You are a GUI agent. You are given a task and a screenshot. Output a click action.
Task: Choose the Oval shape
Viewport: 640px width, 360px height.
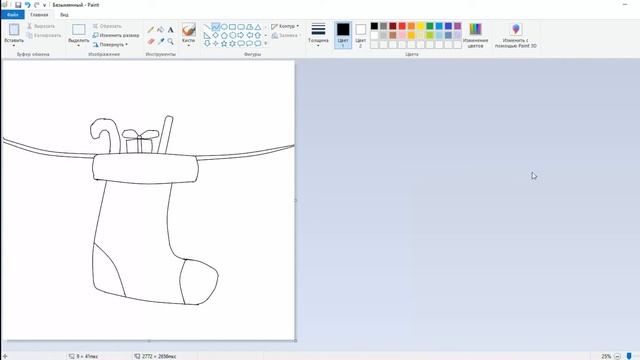point(224,27)
